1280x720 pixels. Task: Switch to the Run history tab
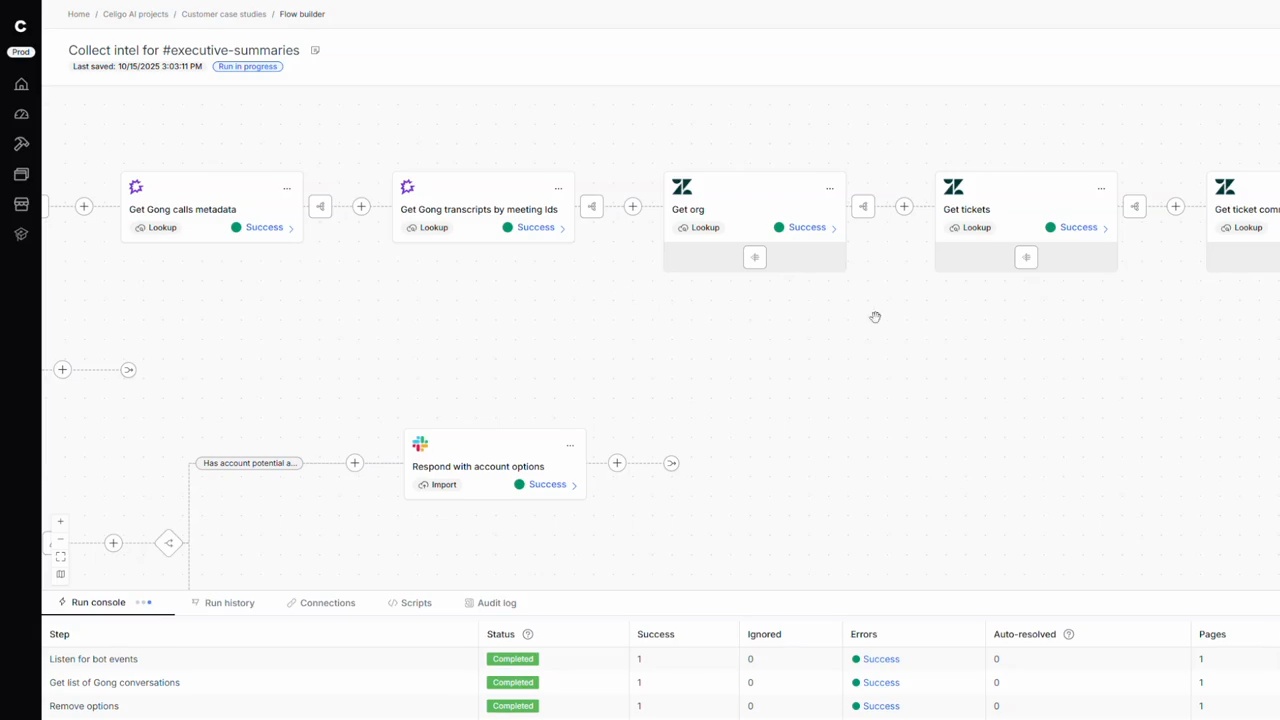(229, 603)
